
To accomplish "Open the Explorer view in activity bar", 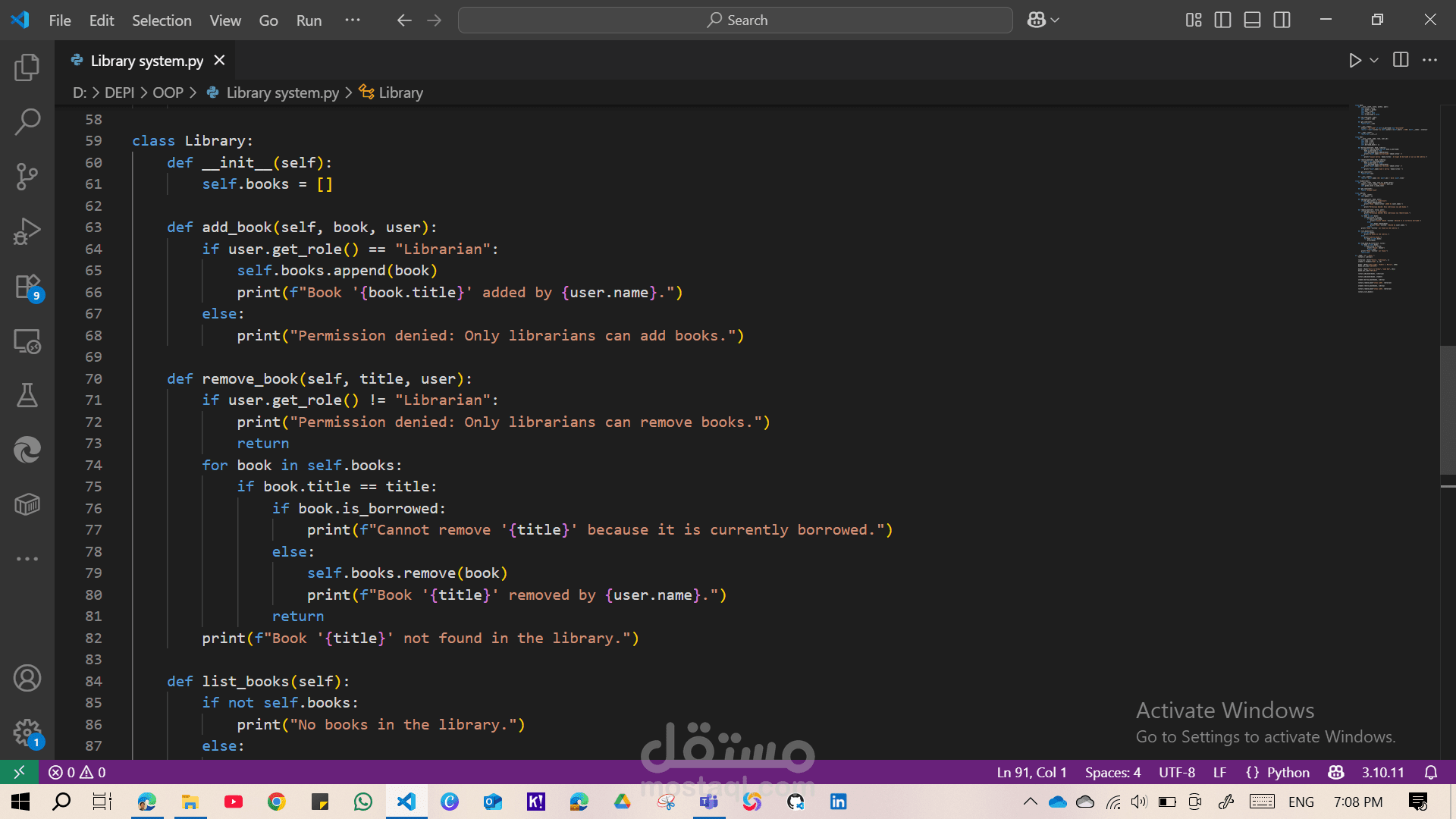I will point(27,67).
